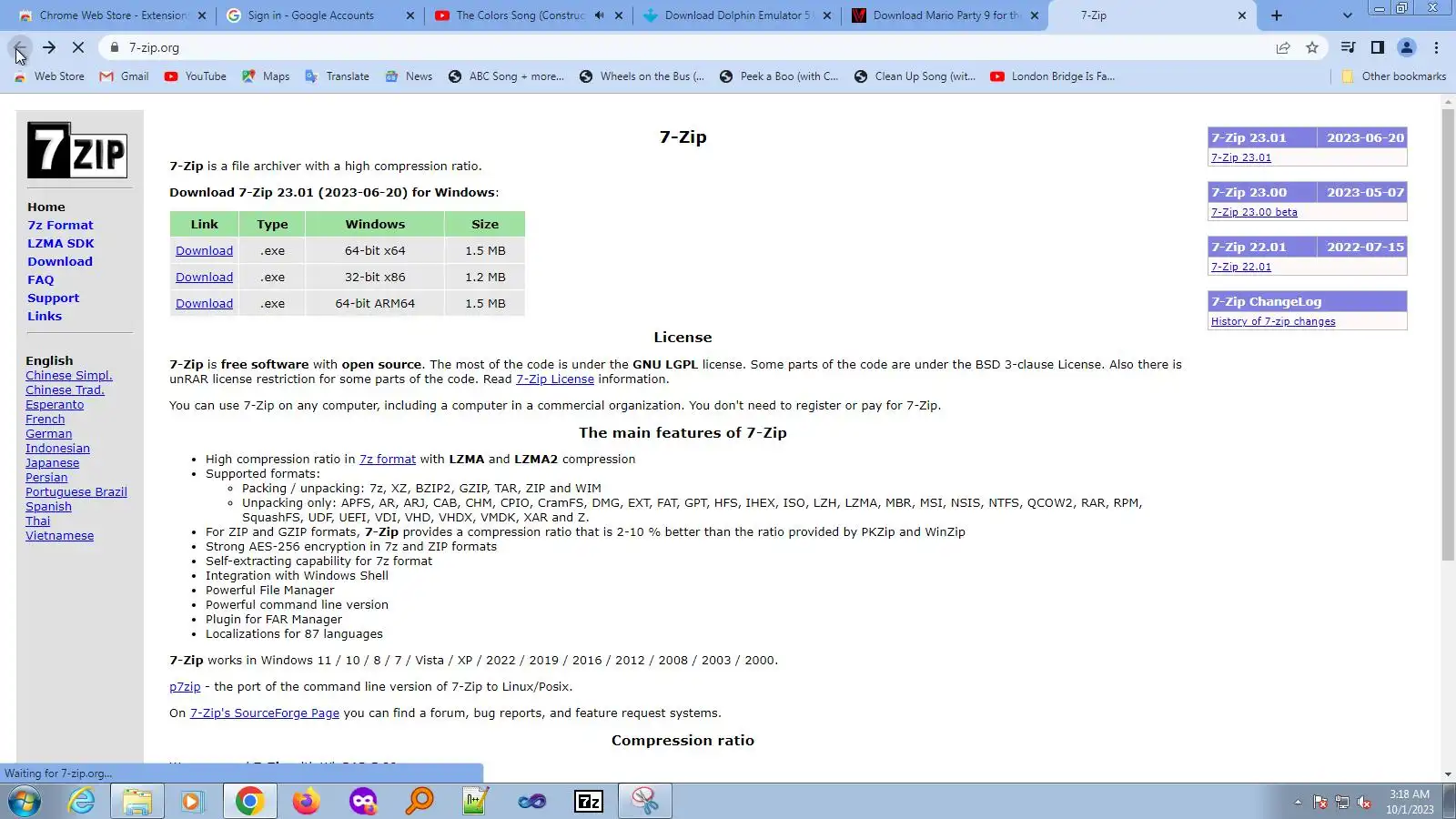Download the 64-bit x64 .exe installer
1456x819 pixels.
click(204, 251)
